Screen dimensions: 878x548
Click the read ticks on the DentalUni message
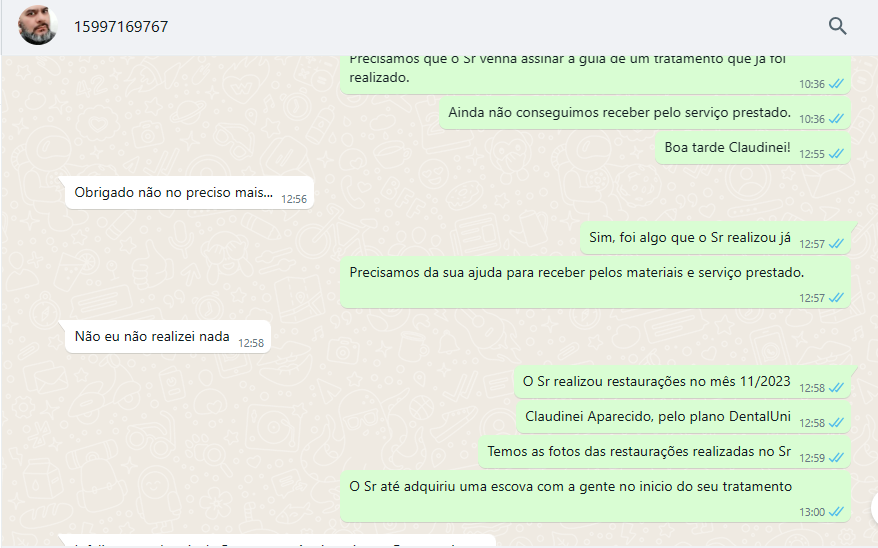pyautogui.click(x=836, y=423)
